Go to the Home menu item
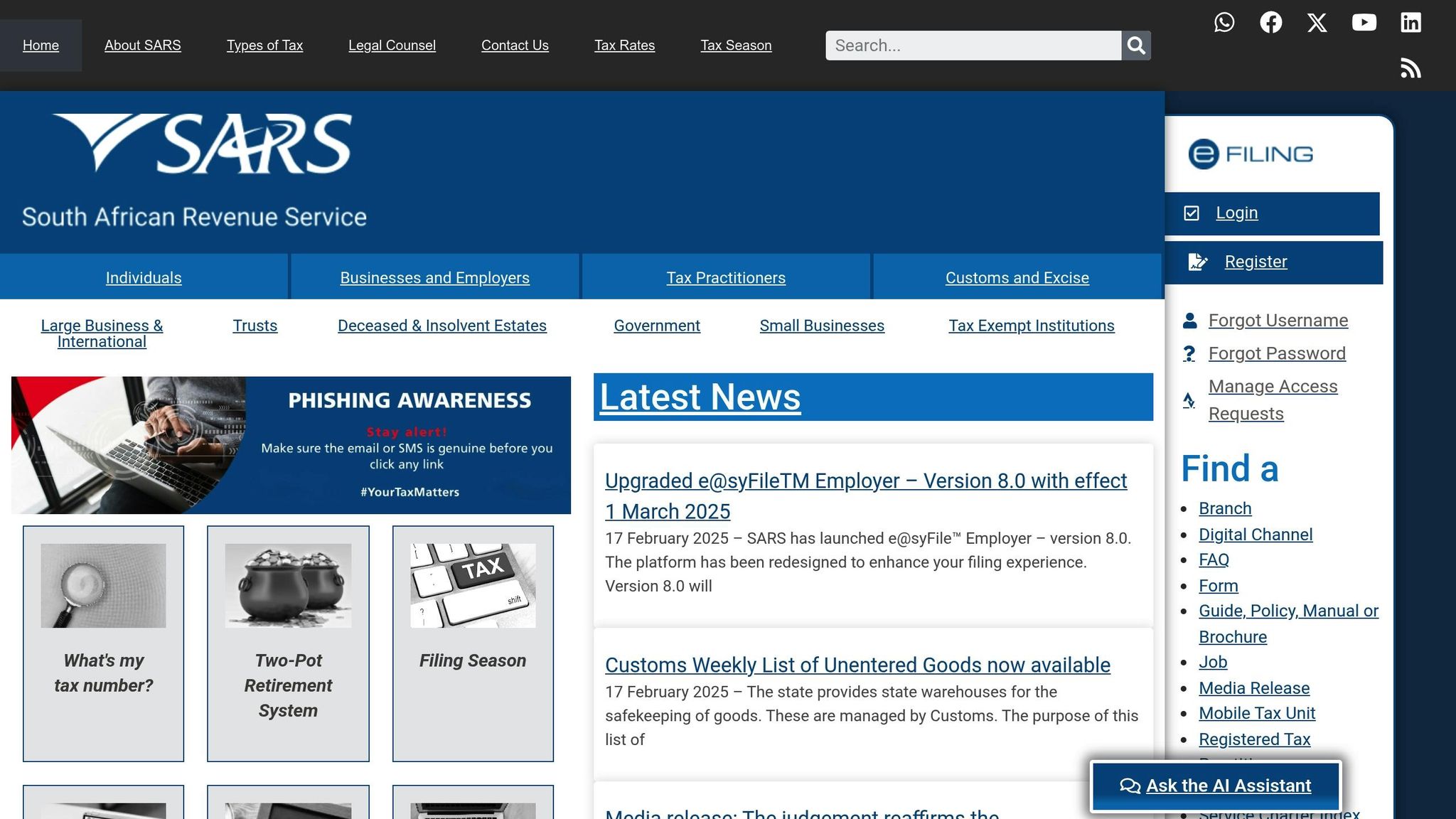This screenshot has height=819, width=1456. (x=41, y=45)
